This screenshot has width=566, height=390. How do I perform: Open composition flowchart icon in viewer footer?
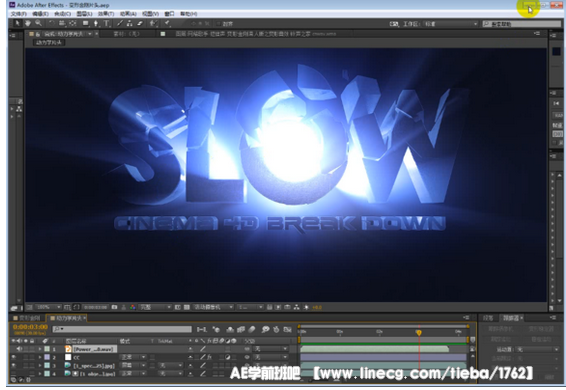point(296,307)
